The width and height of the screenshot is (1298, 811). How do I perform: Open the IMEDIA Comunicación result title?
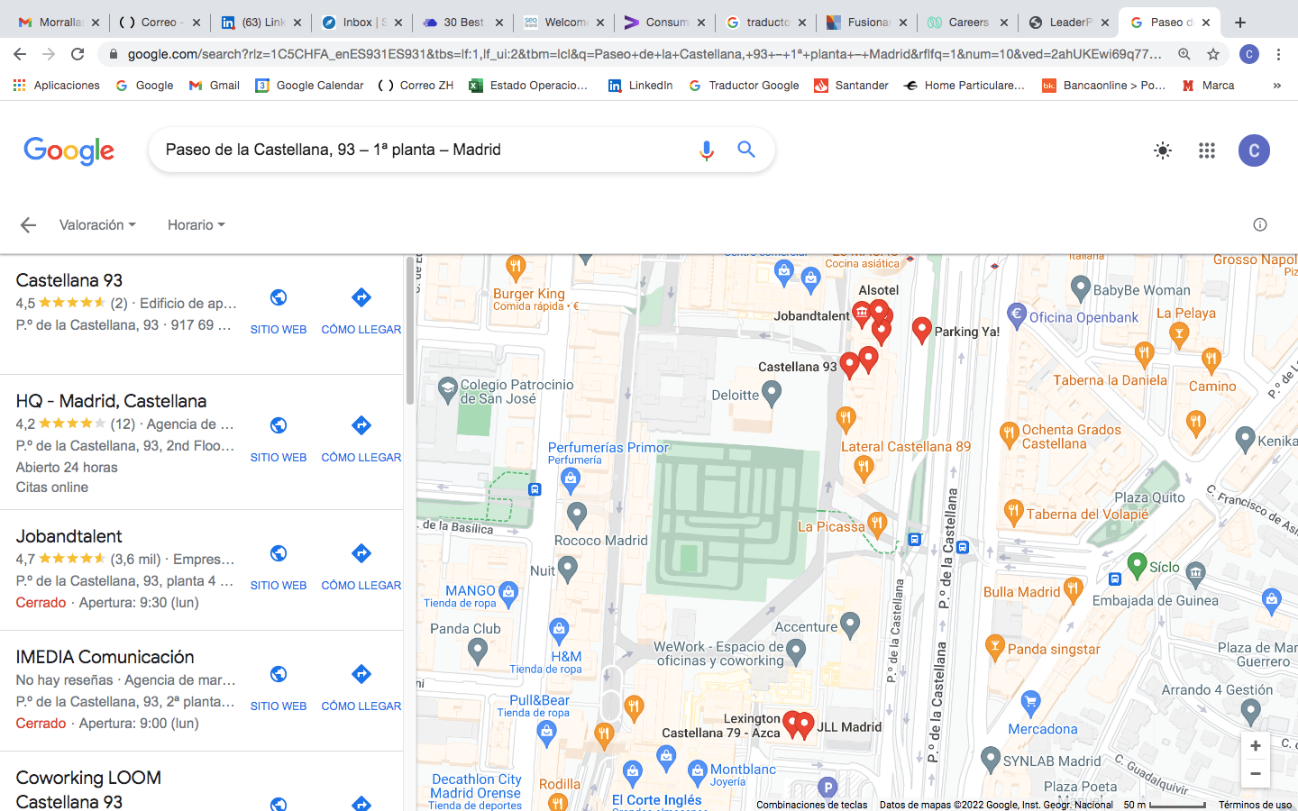click(105, 657)
